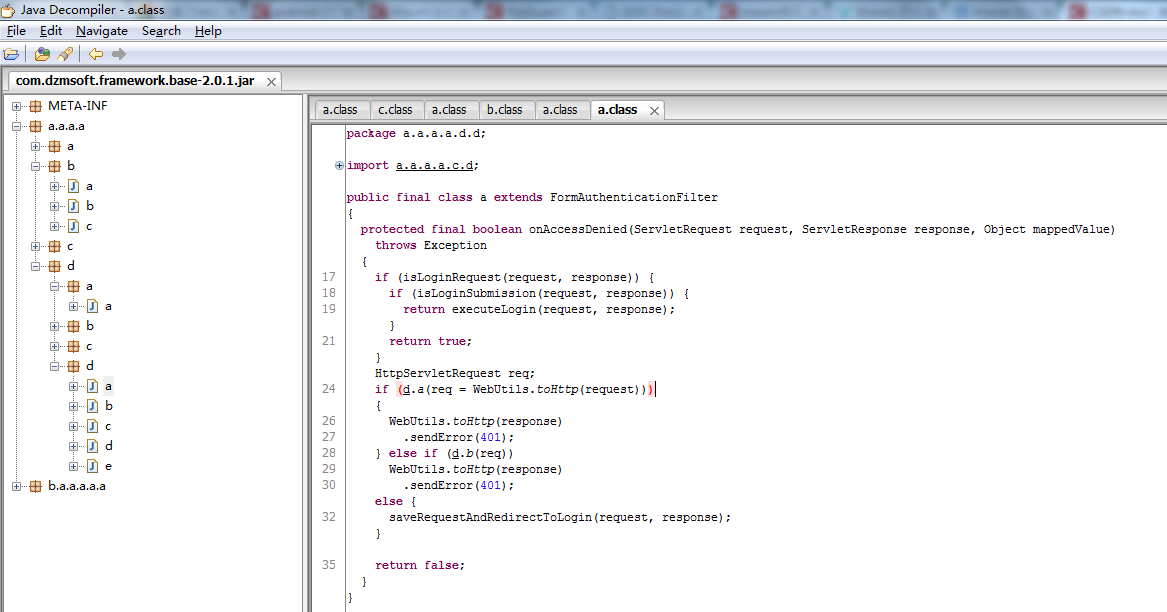Close the com.dzmsoft.framework.base-2.0.1.jar tab
The height and width of the screenshot is (612, 1167).
(272, 82)
